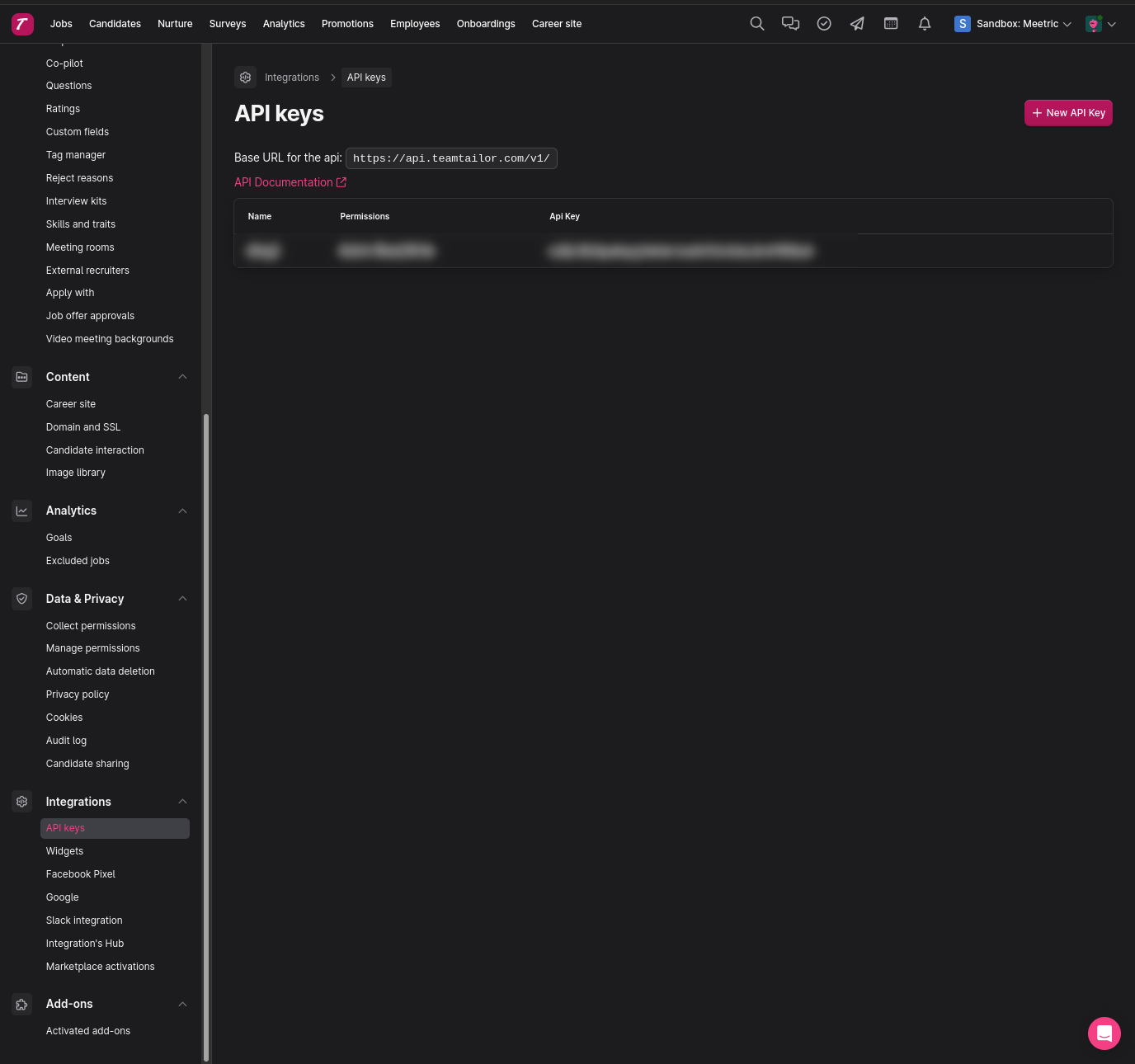Collapse the Content section
The image size is (1135, 1064).
tap(183, 377)
